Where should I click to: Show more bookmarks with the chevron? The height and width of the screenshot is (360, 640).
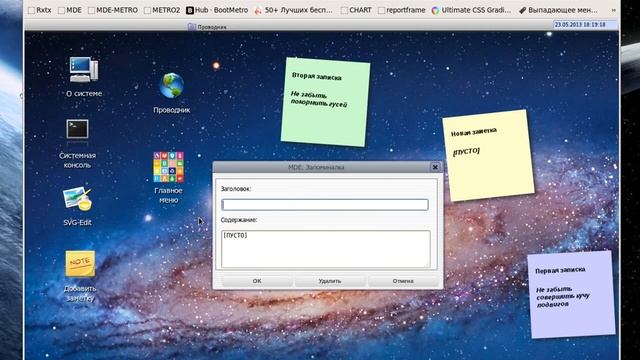click(x=613, y=10)
